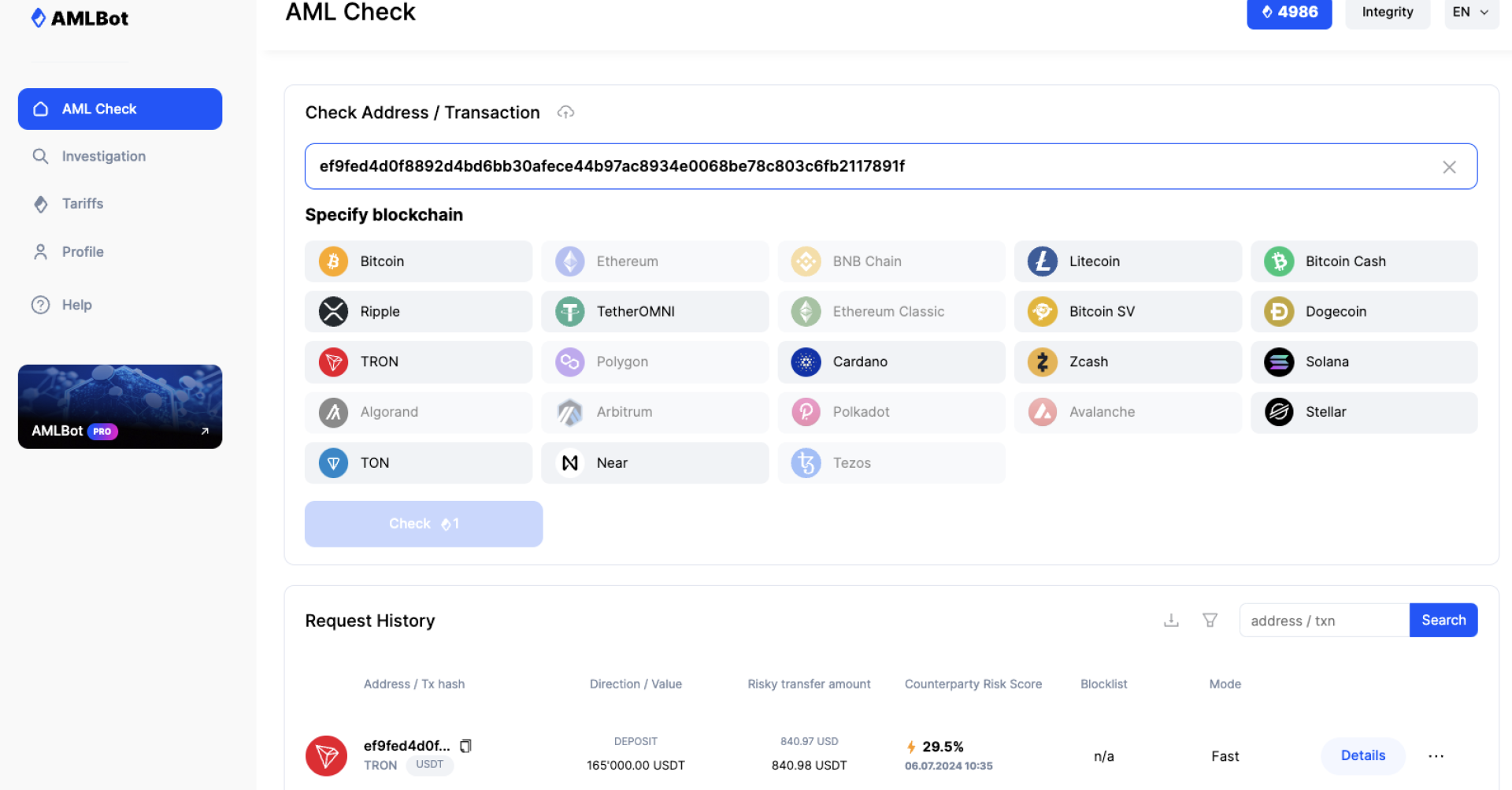Select the Stellar blockchain option
The image size is (1512, 790).
1364,412
